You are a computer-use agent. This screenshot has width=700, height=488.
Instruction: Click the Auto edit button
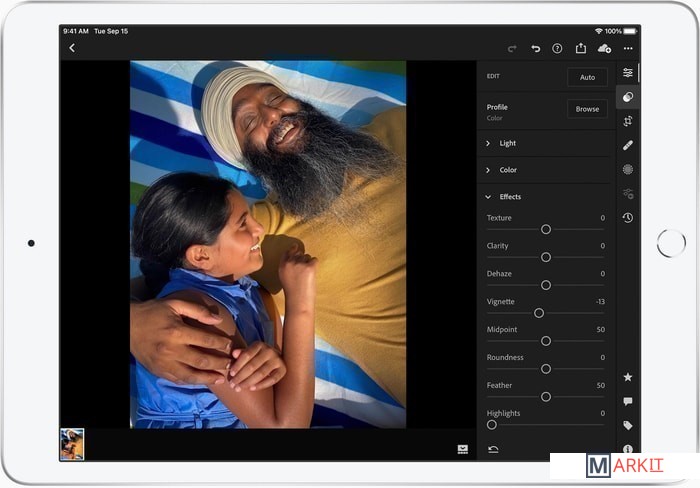pos(587,77)
